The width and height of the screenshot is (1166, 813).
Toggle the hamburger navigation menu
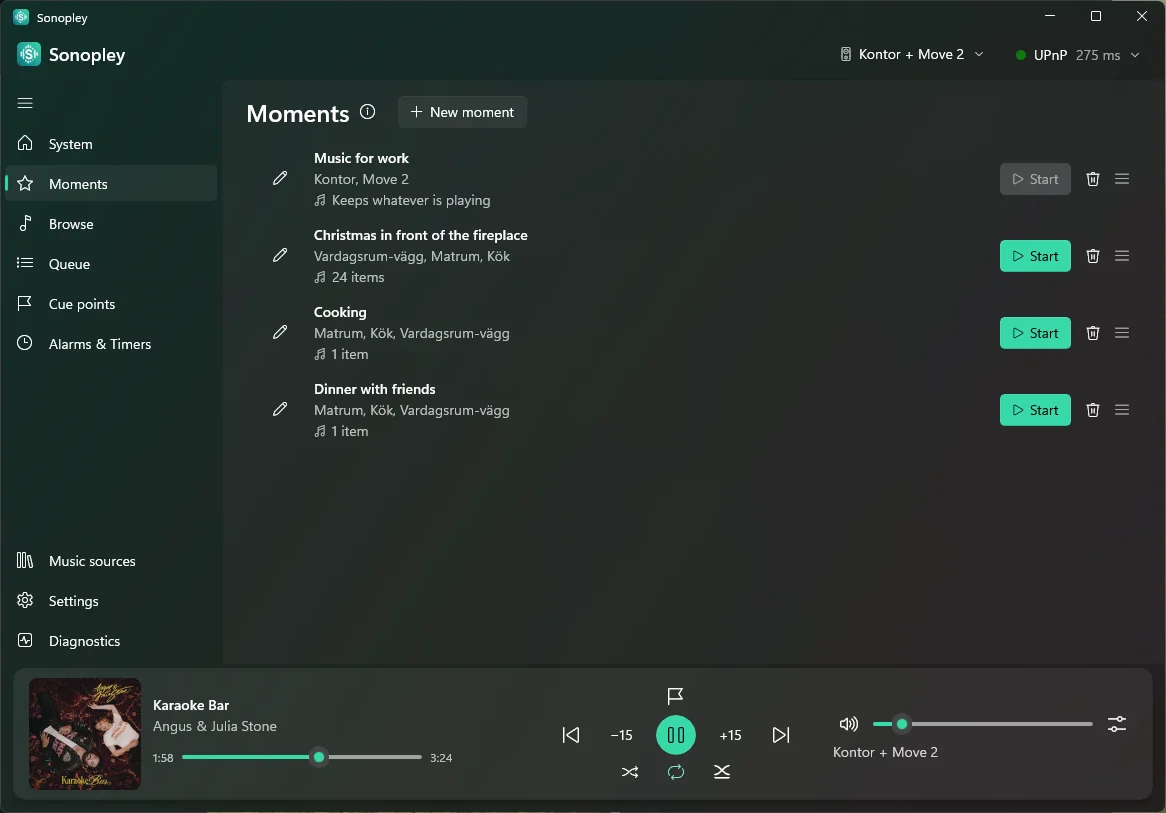25,103
